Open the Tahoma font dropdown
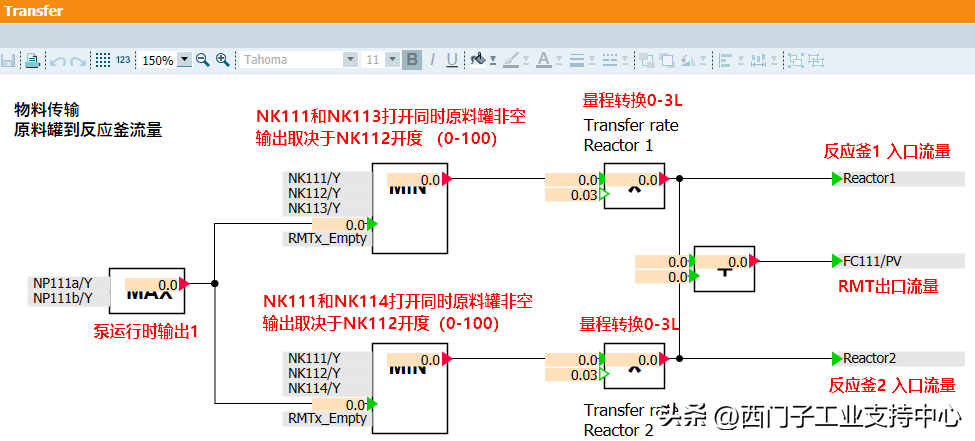 (350, 60)
